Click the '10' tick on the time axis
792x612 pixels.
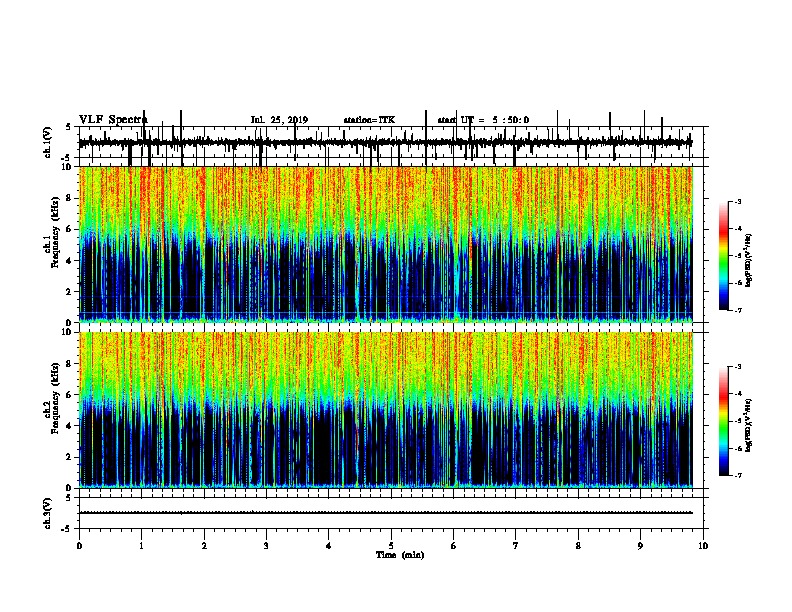(703, 546)
